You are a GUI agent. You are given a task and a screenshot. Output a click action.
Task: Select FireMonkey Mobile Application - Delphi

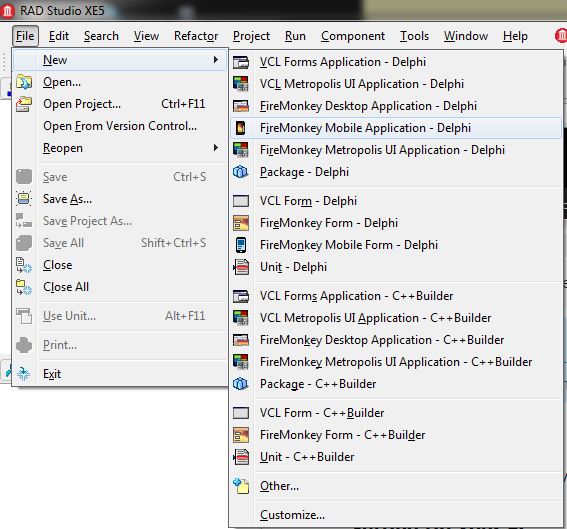tap(396, 128)
